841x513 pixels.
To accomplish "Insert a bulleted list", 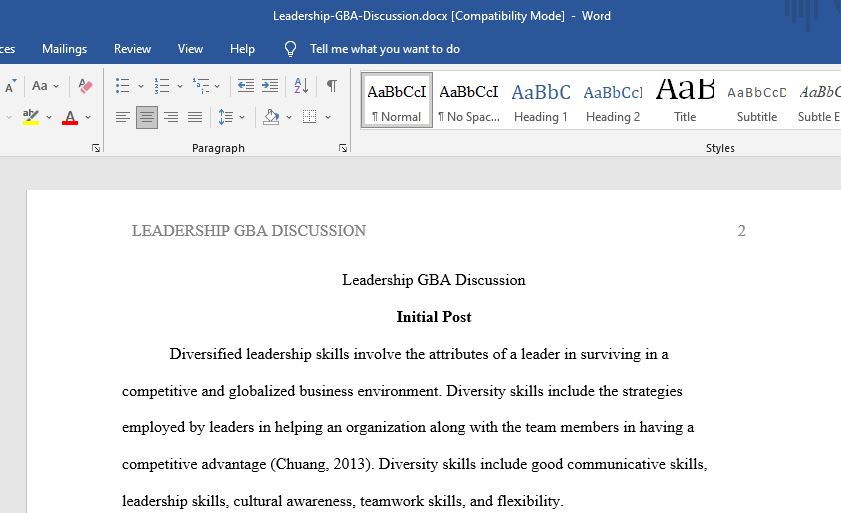I will click(123, 86).
